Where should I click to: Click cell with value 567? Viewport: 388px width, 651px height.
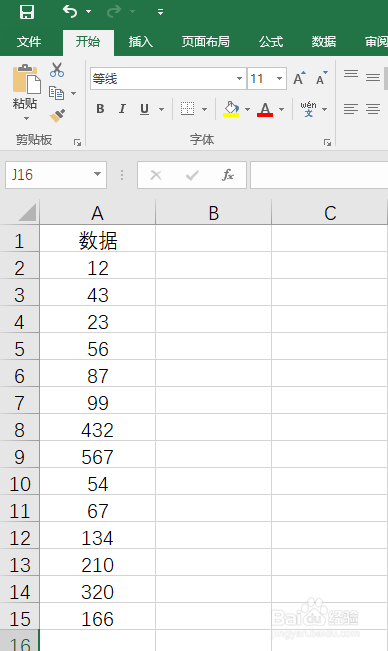(x=98, y=456)
